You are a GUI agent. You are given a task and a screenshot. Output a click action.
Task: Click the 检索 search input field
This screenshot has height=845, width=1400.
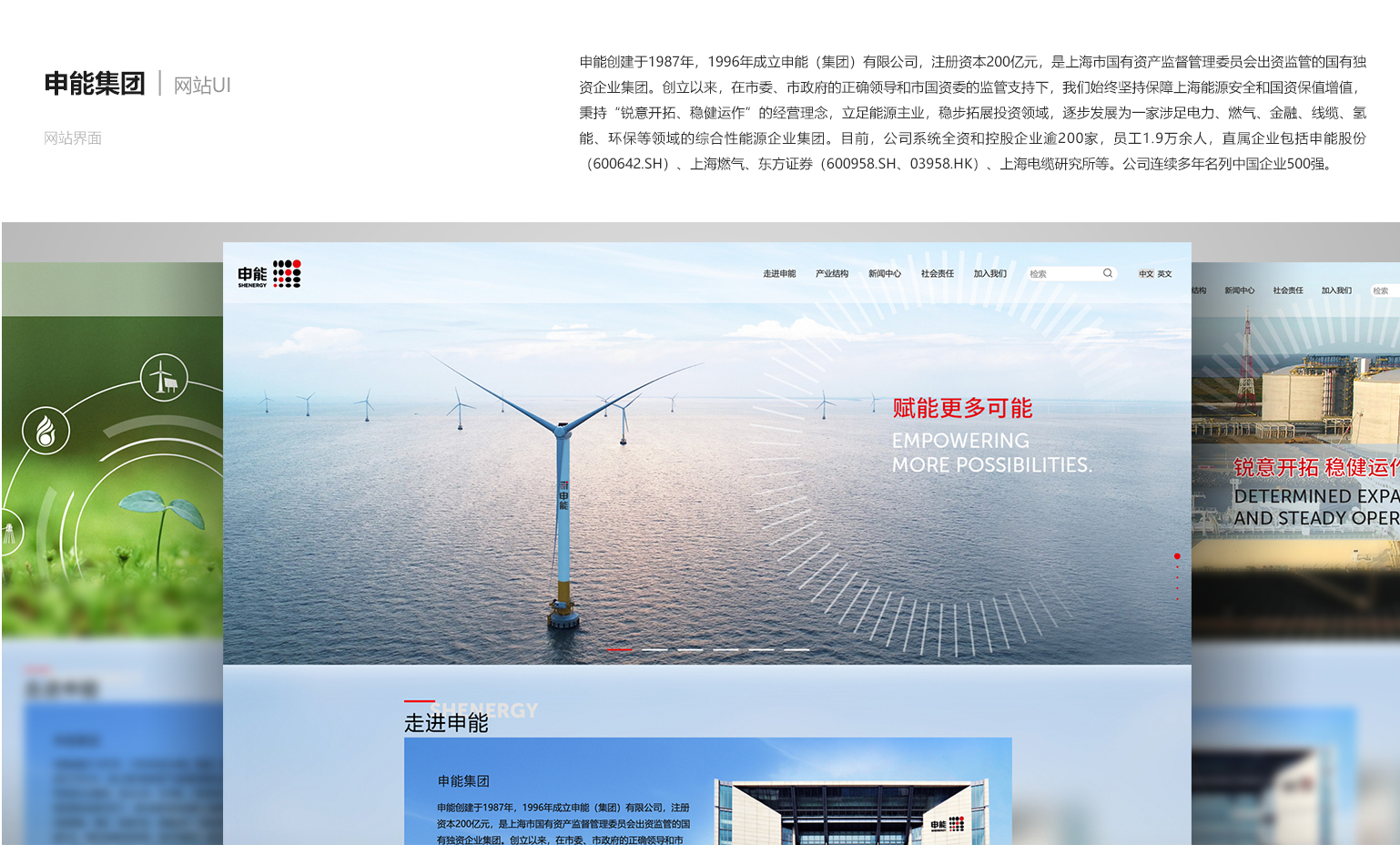click(1062, 274)
